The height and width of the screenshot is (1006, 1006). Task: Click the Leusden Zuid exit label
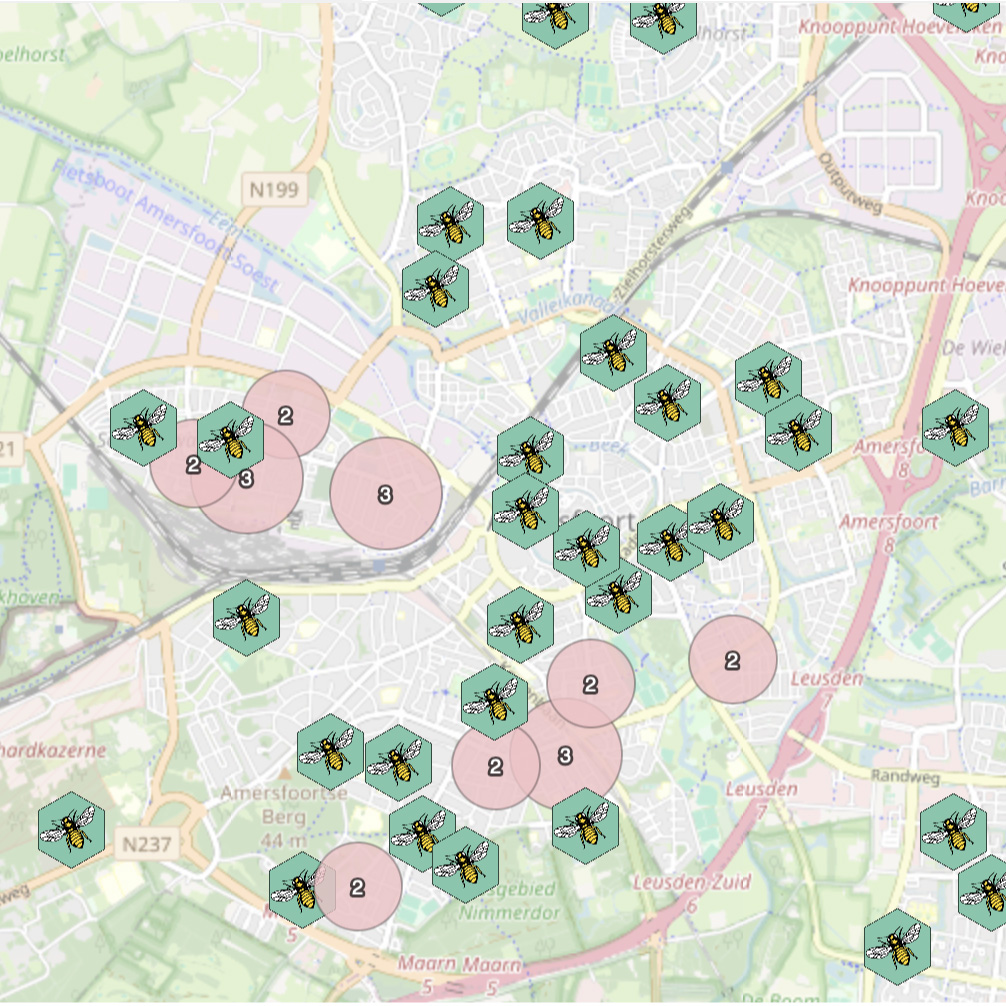(x=677, y=883)
